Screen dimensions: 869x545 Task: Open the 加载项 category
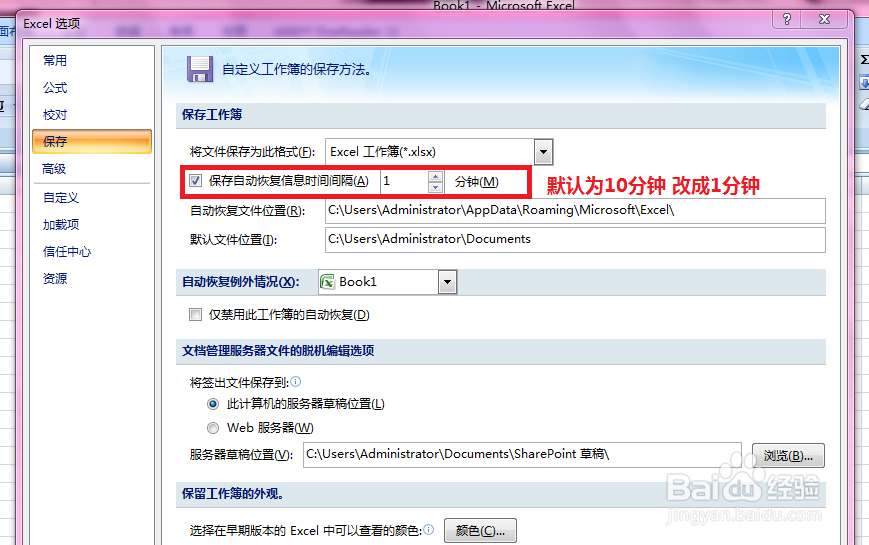(x=61, y=225)
